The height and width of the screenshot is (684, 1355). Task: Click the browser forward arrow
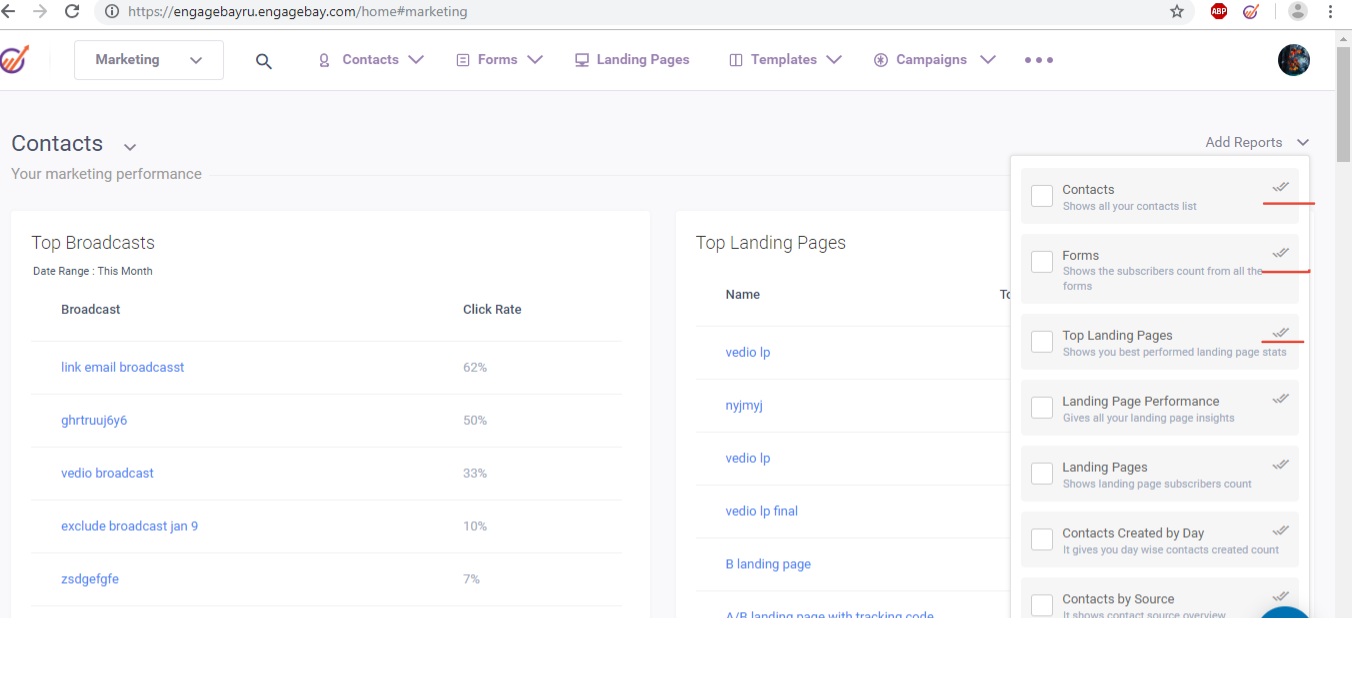[40, 12]
